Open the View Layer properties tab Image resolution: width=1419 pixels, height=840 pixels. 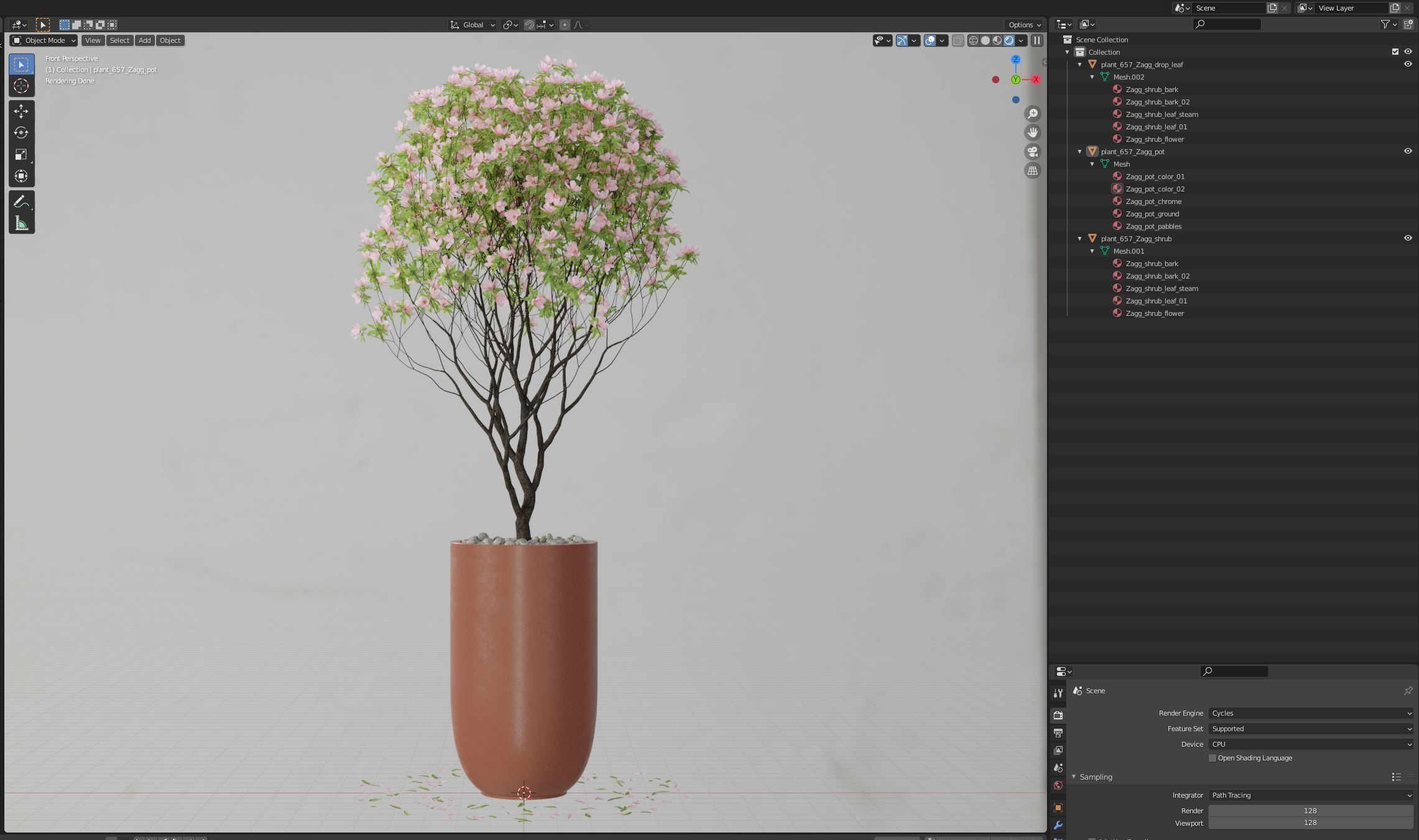coord(1058,750)
